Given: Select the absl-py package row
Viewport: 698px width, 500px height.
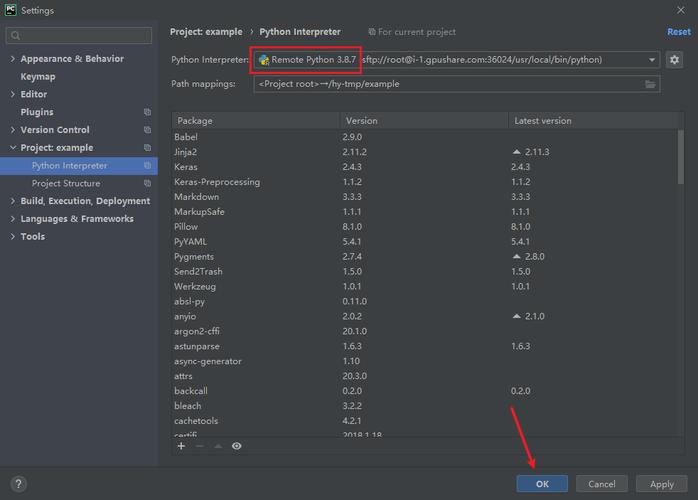Looking at the screenshot, I should [x=424, y=301].
